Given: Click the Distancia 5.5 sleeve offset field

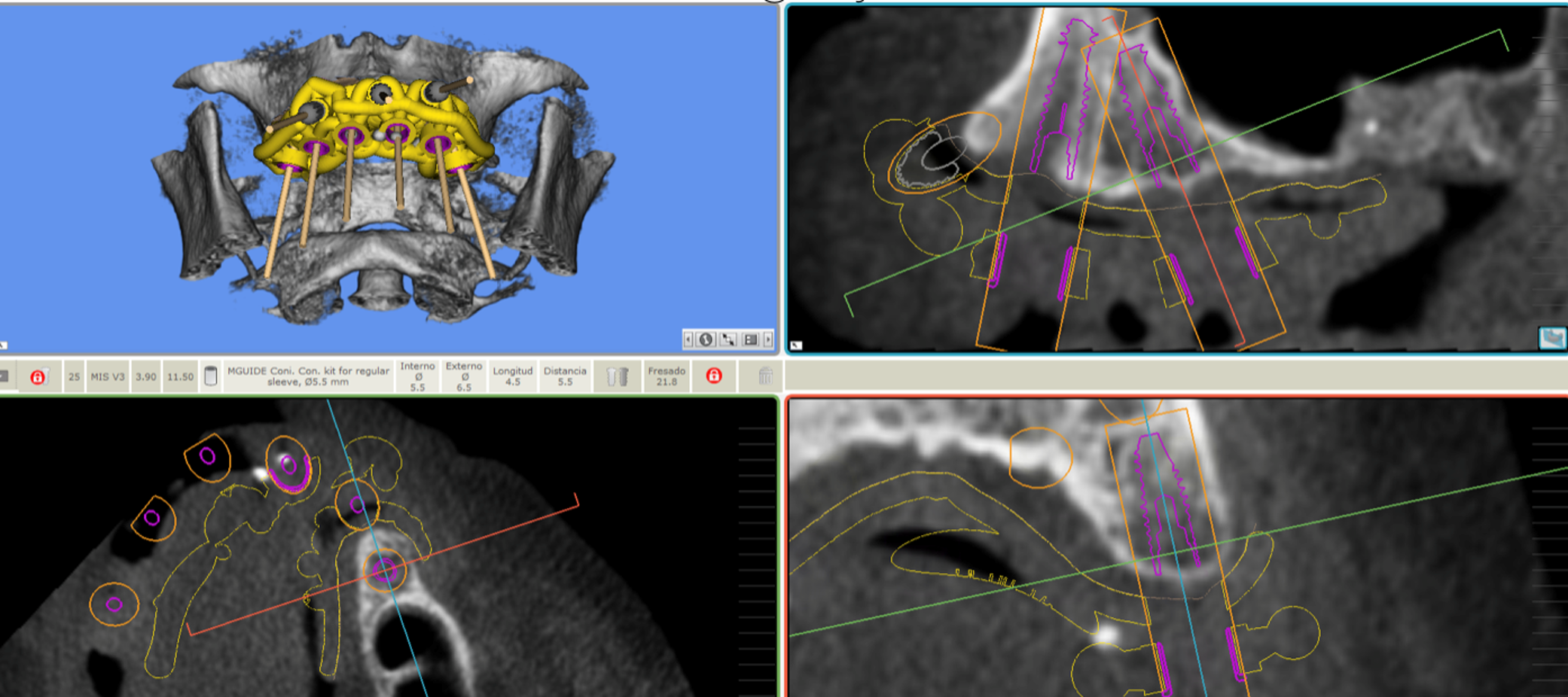Looking at the screenshot, I should click(x=565, y=376).
